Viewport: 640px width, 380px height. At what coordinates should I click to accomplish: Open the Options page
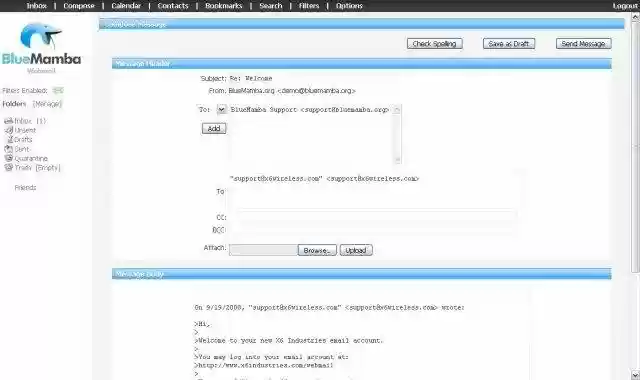click(349, 6)
